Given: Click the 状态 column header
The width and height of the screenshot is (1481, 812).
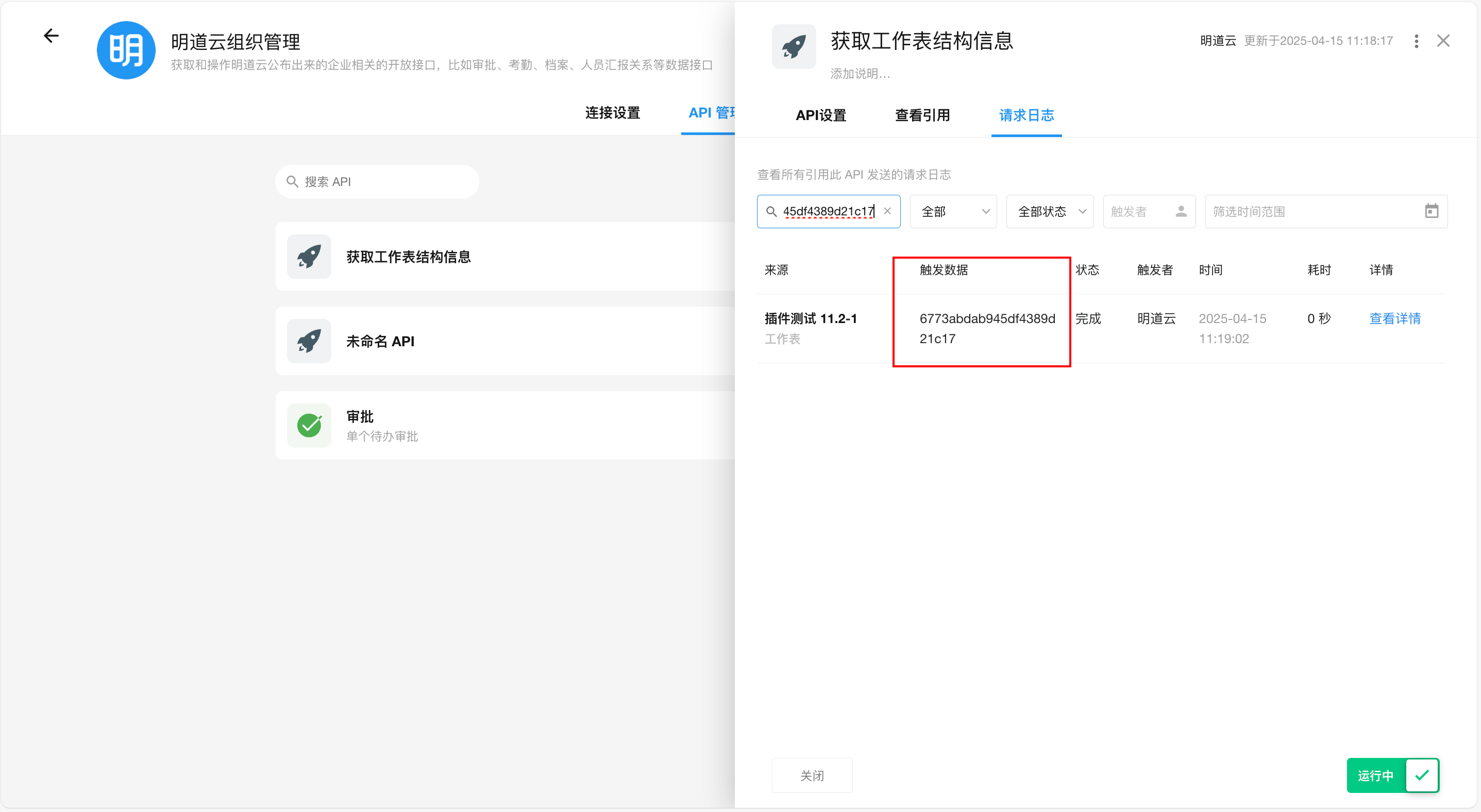Looking at the screenshot, I should 1087,269.
